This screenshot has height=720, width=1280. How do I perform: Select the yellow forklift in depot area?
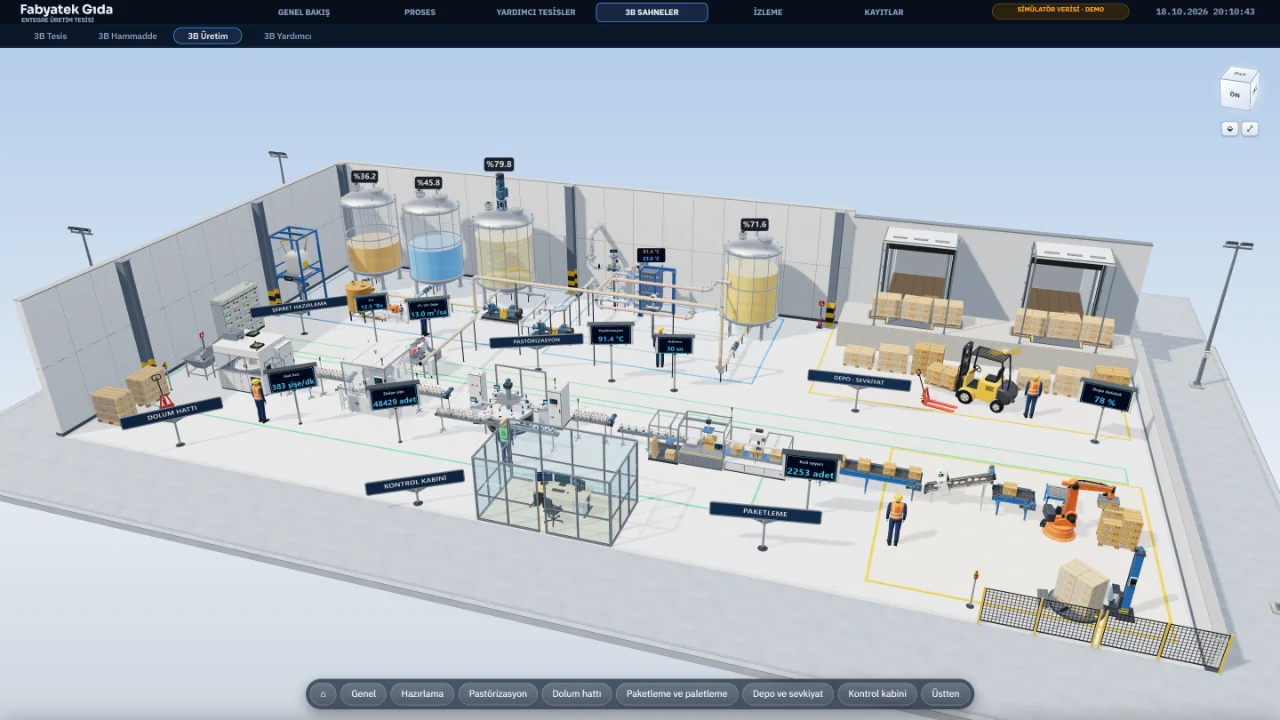point(983,377)
